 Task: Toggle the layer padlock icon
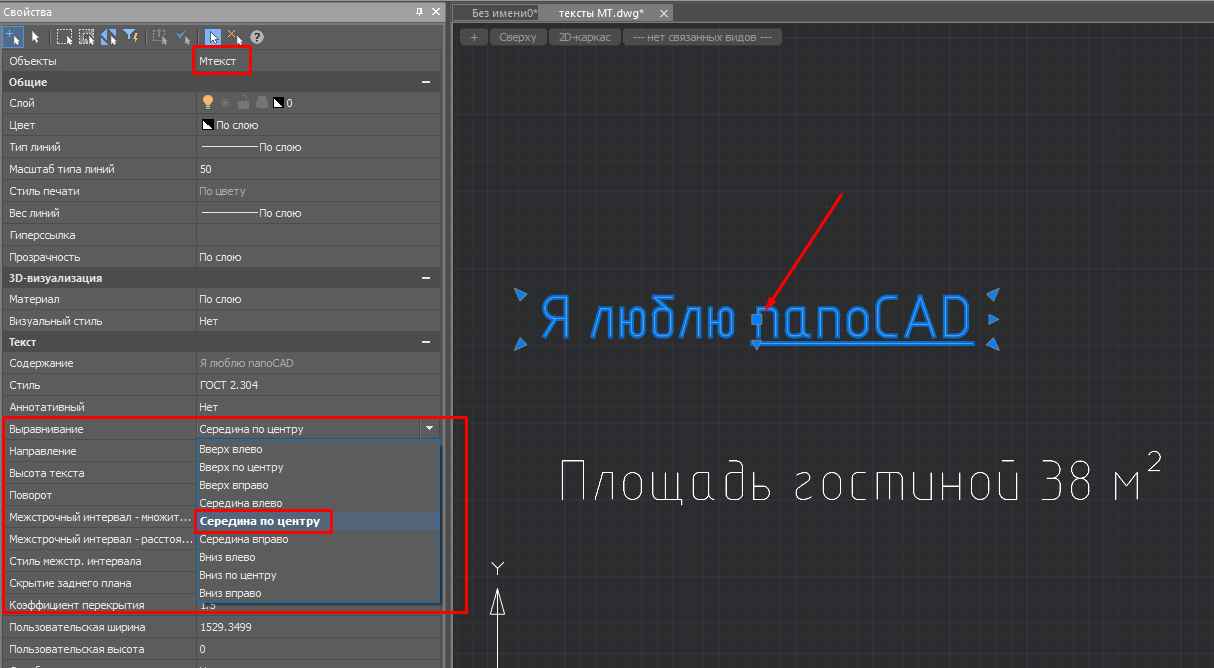tap(243, 102)
